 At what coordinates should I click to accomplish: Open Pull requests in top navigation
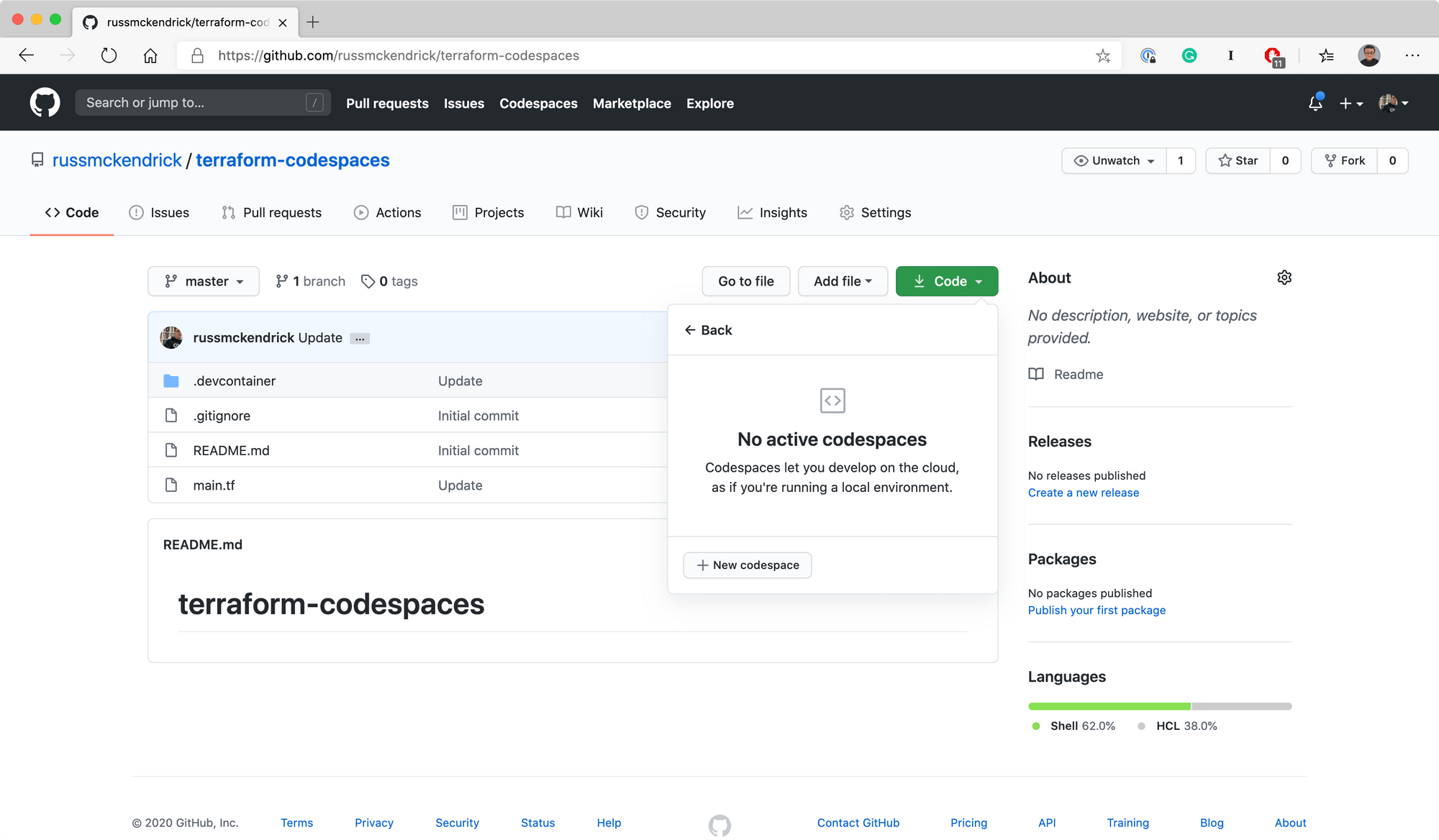tap(387, 104)
